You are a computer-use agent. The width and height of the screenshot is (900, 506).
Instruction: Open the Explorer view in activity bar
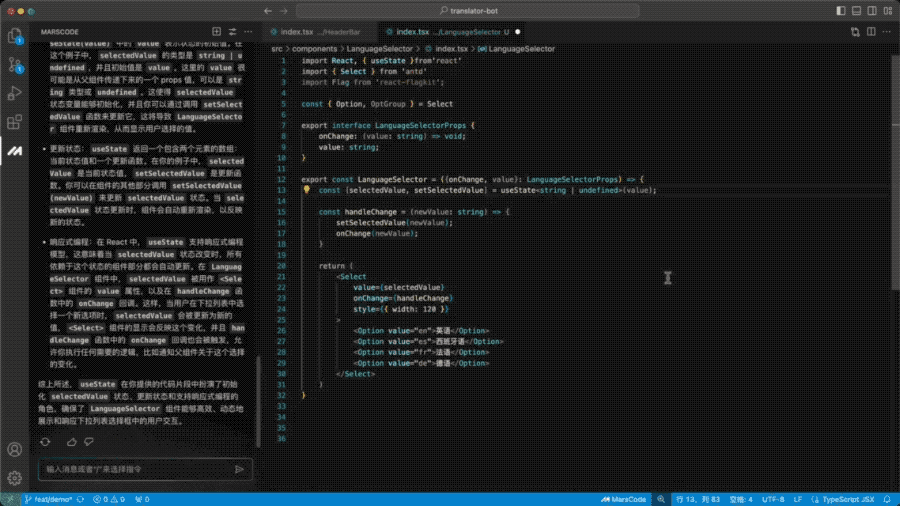click(x=14, y=37)
